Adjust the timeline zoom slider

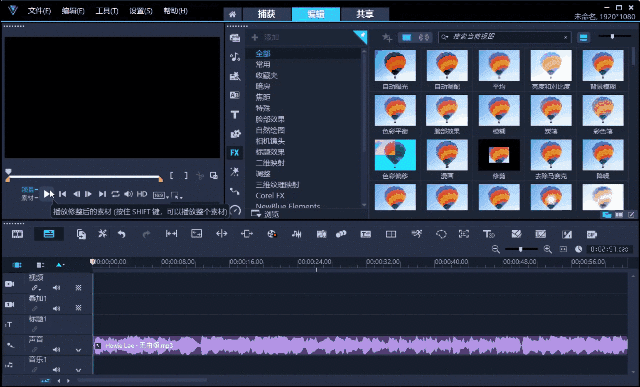(x=521, y=249)
